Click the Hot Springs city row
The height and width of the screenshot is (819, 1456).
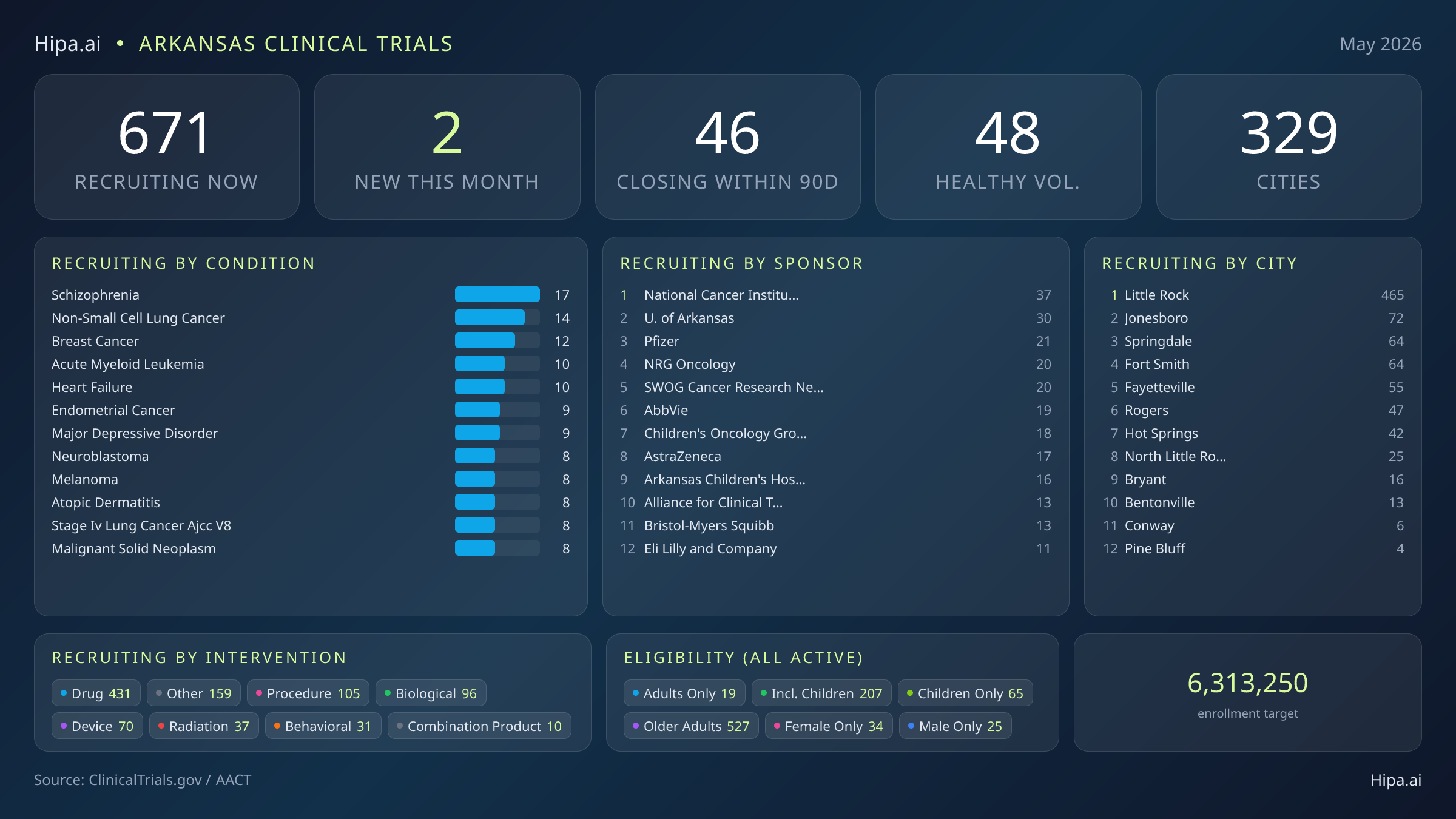click(1253, 433)
